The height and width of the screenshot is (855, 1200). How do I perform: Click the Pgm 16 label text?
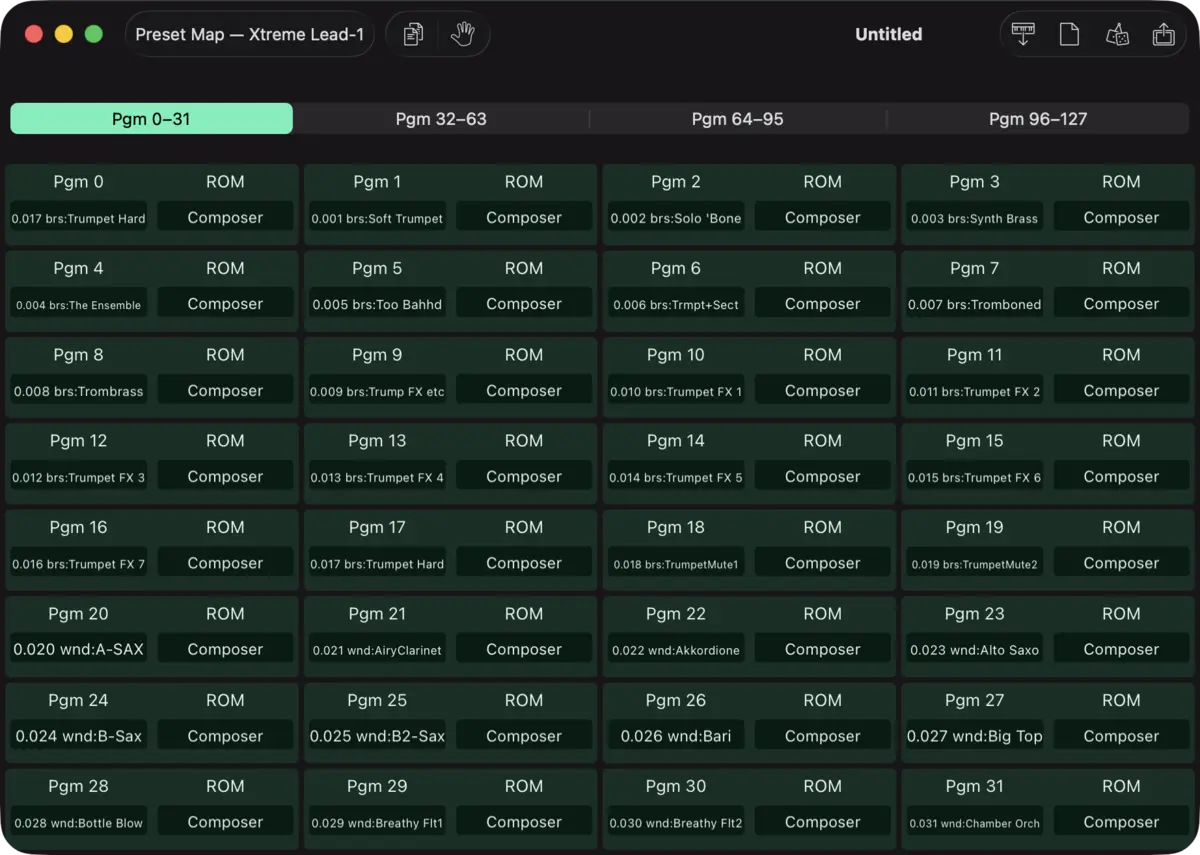(x=78, y=528)
